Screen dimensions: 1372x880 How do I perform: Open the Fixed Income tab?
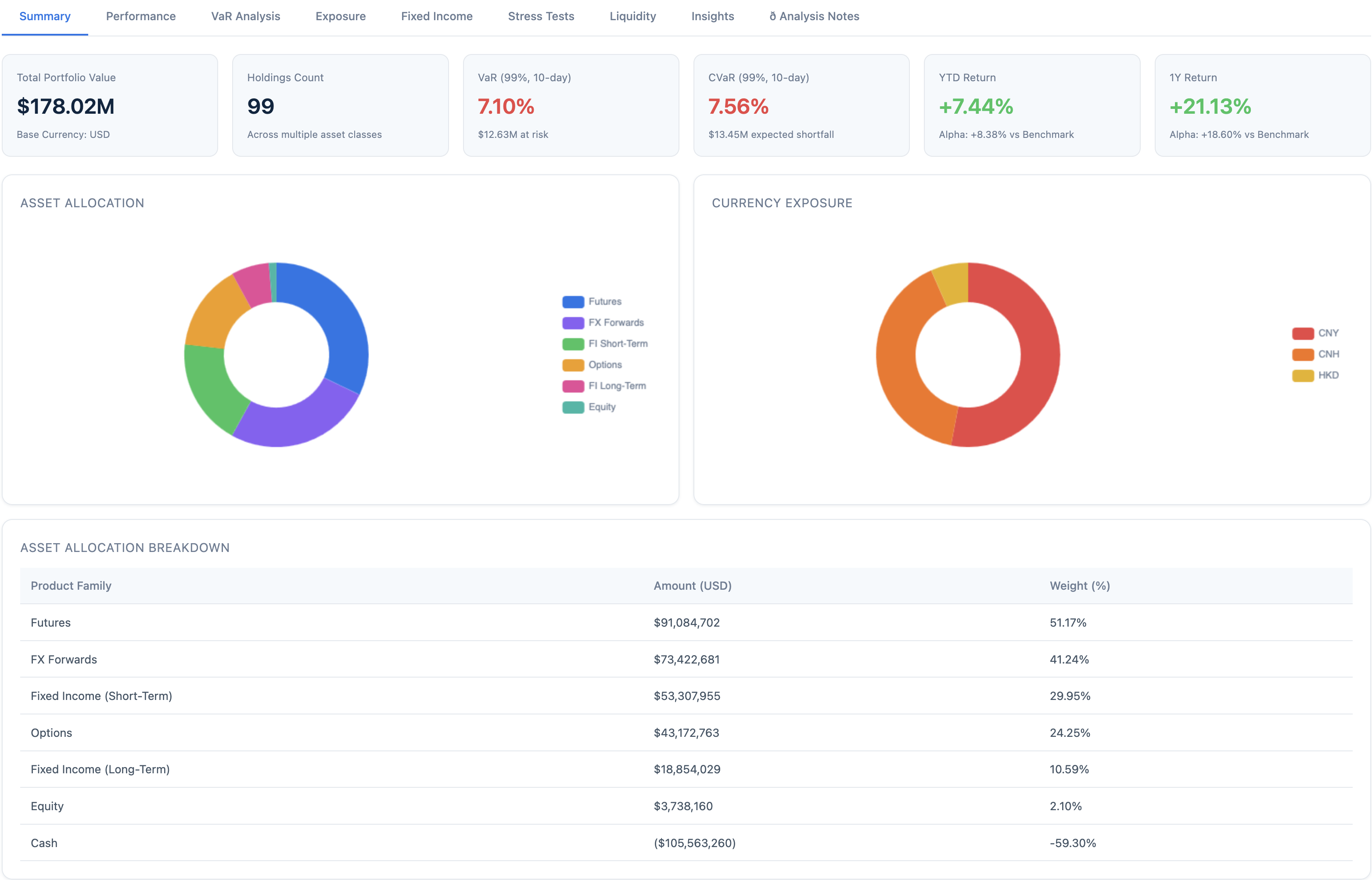click(436, 16)
